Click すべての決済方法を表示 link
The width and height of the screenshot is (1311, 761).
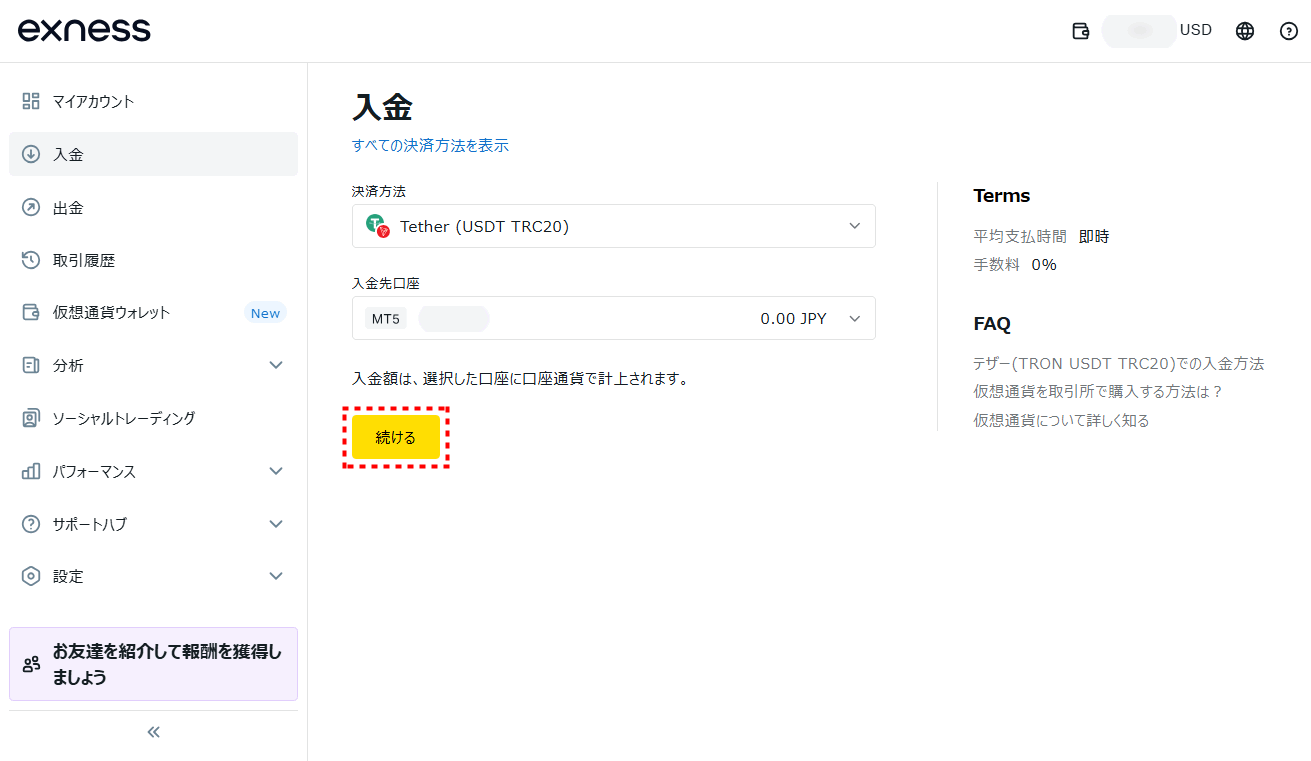[430, 145]
